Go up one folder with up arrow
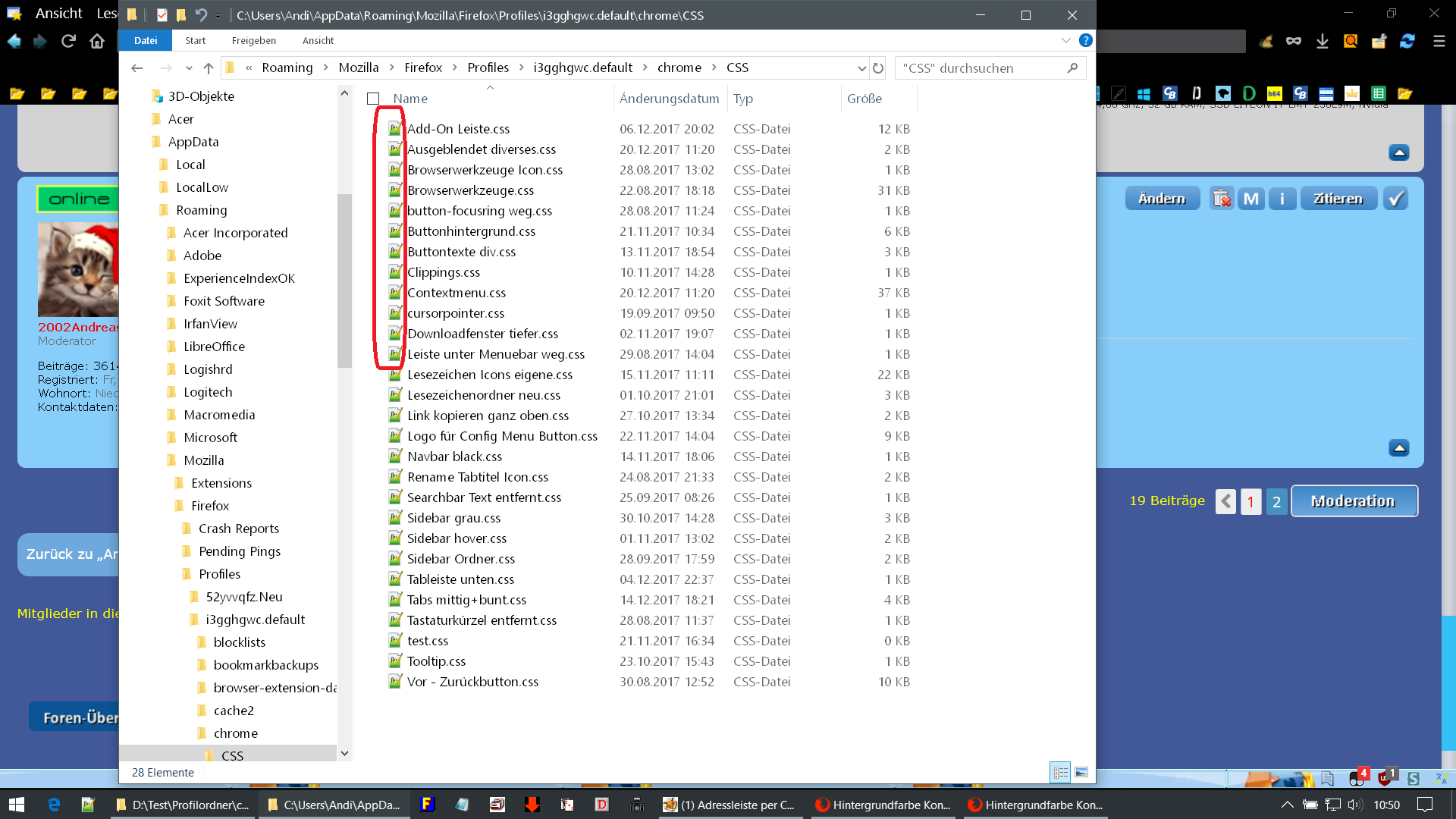This screenshot has height=819, width=1456. 209,68
